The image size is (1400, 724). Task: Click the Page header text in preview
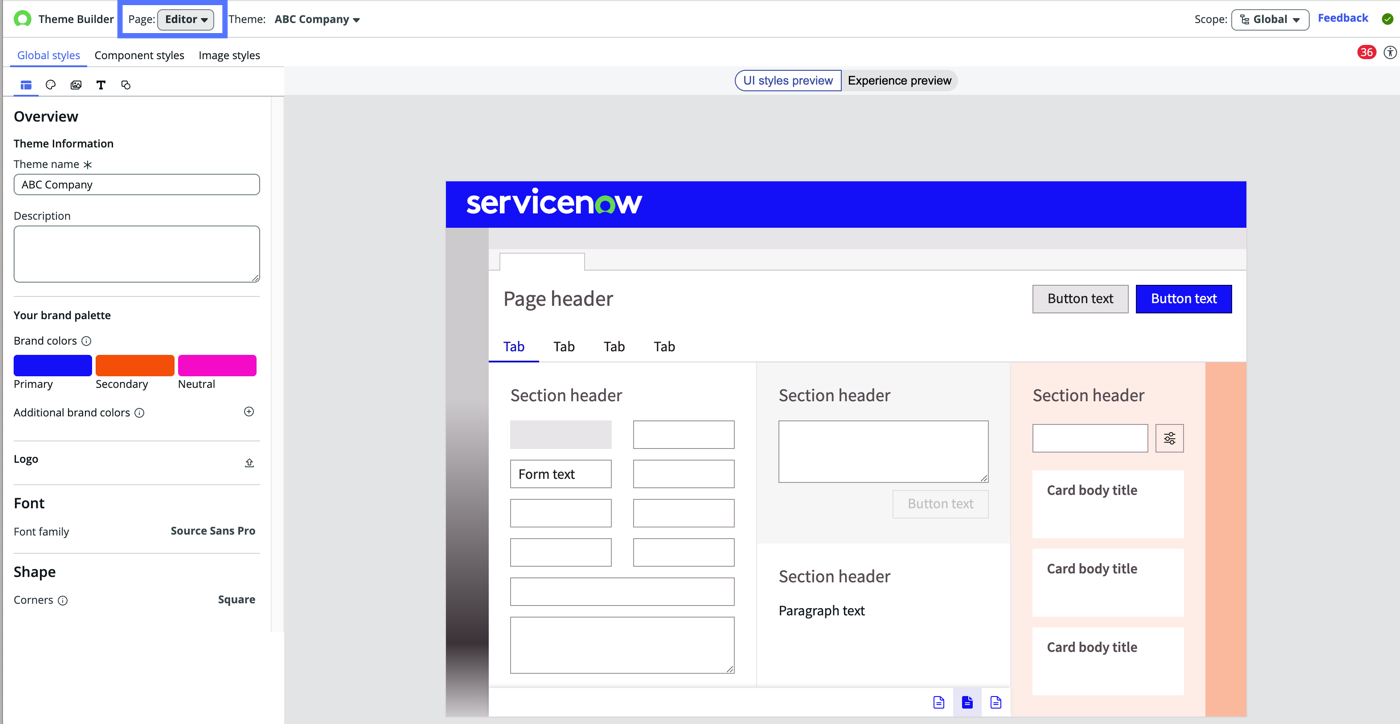558,299
